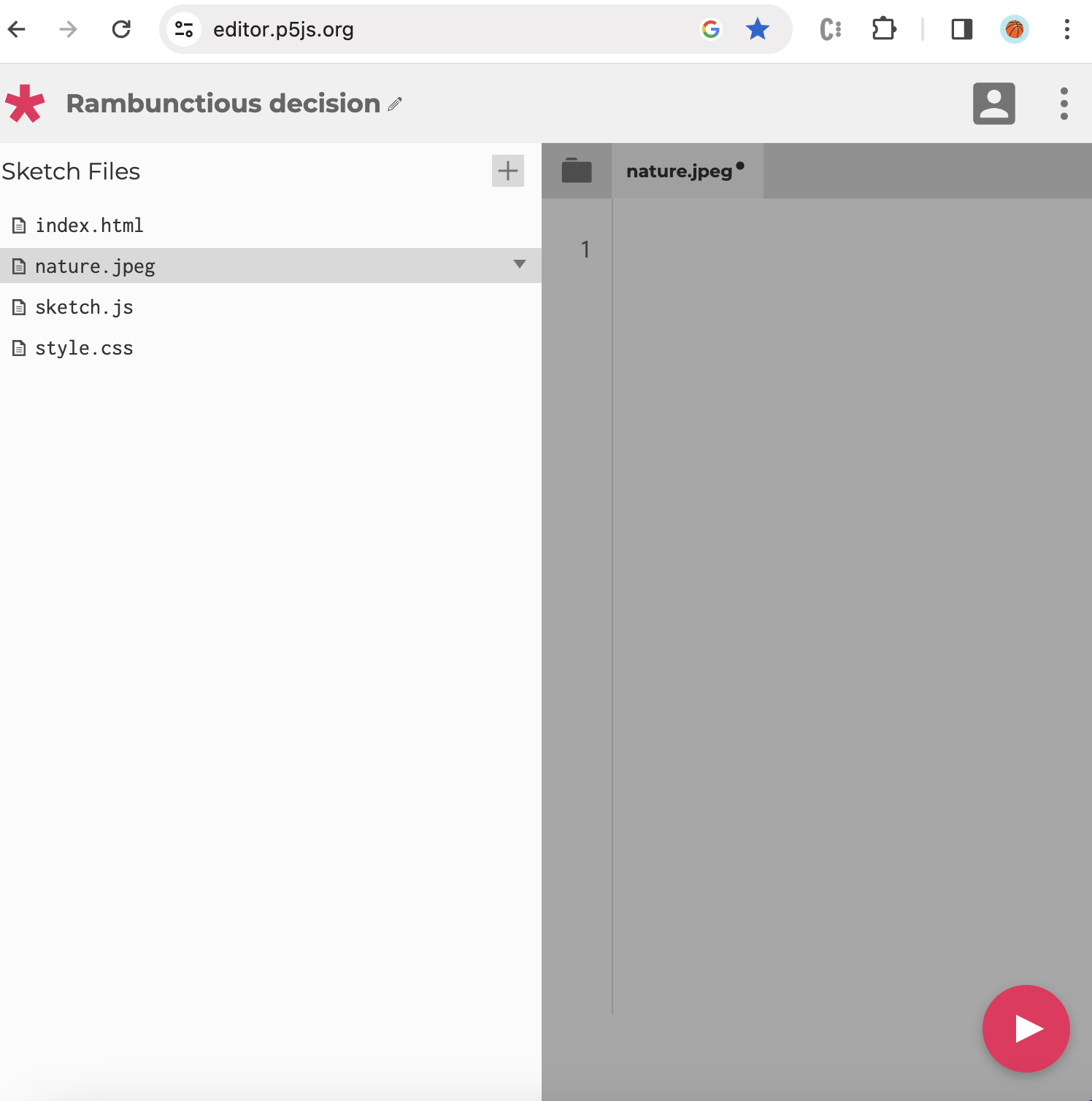Select style.css in the sidebar

(84, 348)
